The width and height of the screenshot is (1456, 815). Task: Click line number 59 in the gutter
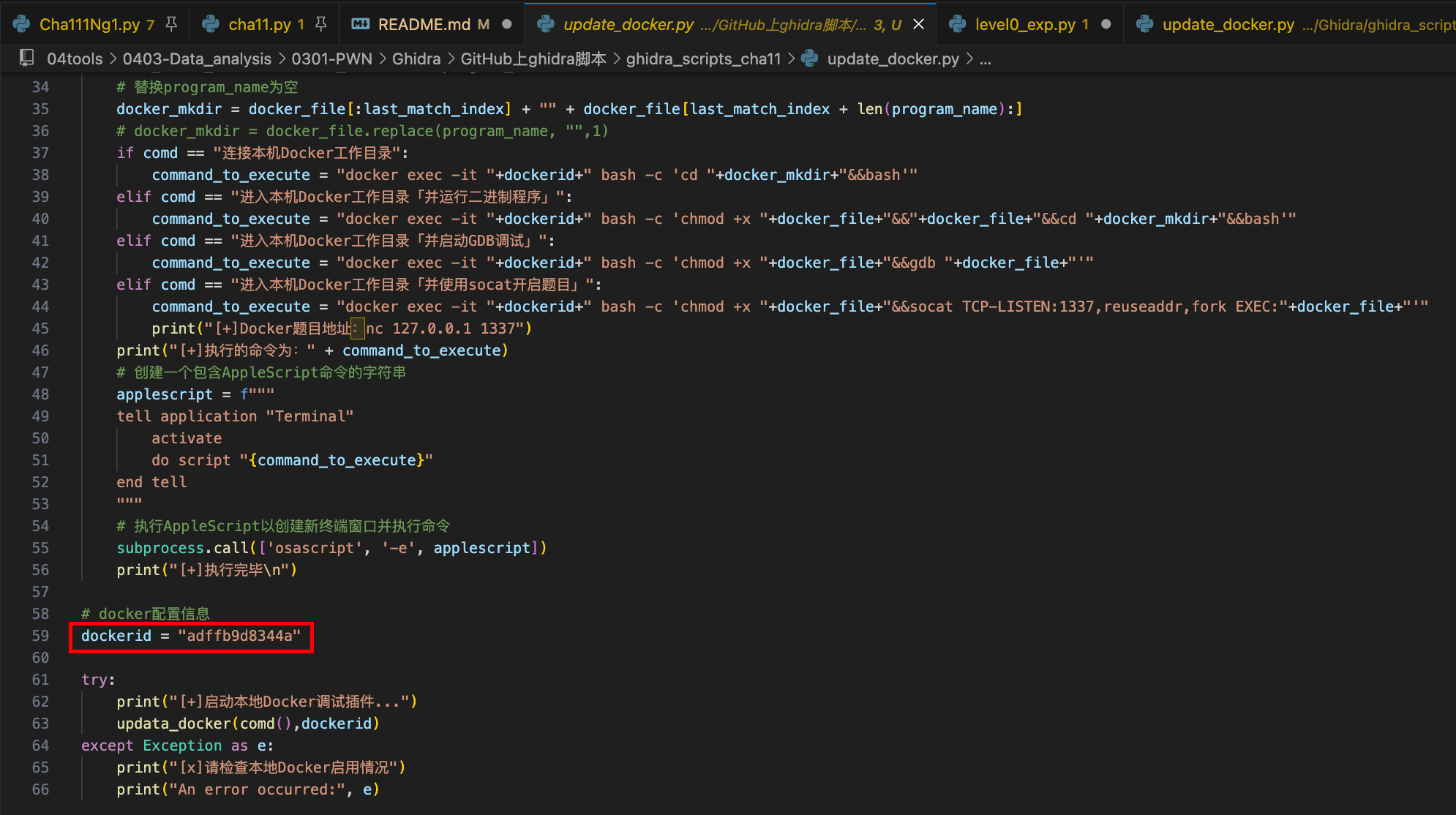(x=40, y=636)
